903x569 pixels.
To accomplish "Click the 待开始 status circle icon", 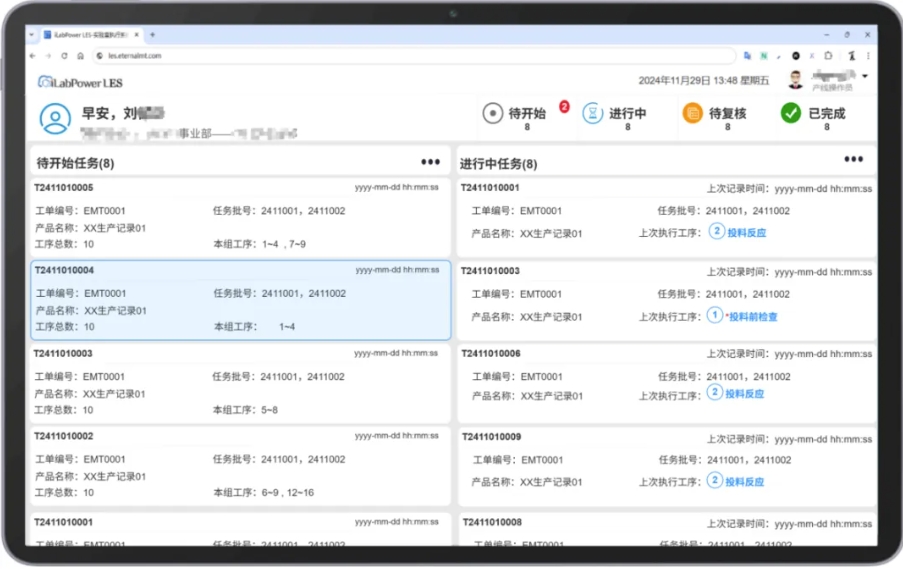I will tap(492, 113).
